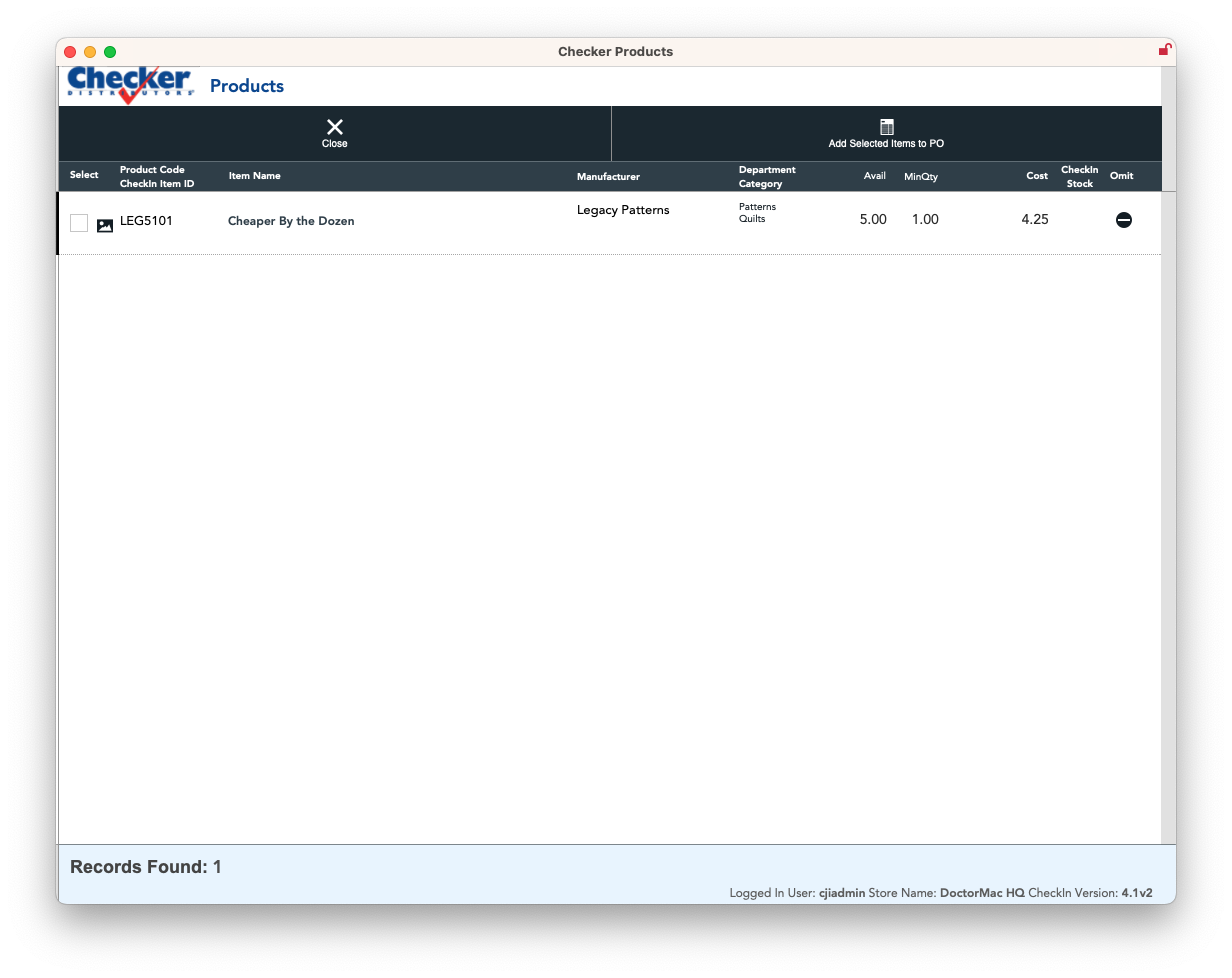
Task: Click the Checker Distributors logo
Action: 130,85
